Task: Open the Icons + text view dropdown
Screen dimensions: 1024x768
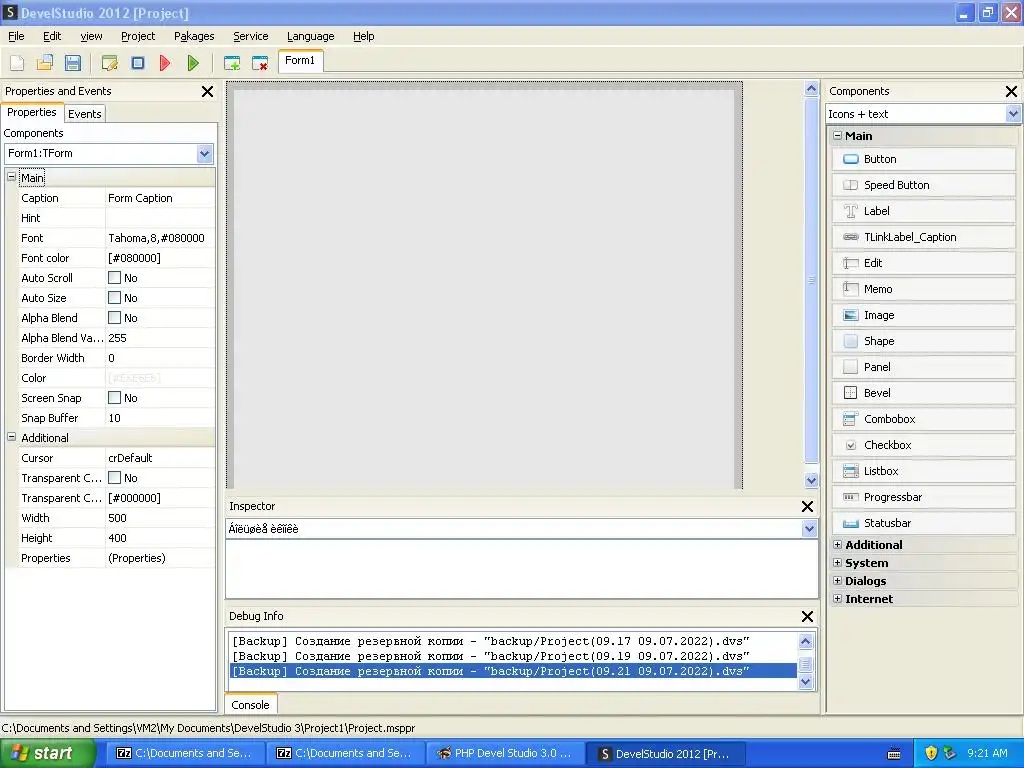Action: tap(1013, 114)
